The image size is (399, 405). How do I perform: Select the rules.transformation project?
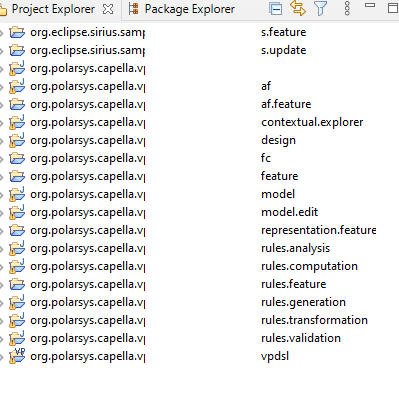coord(199,320)
